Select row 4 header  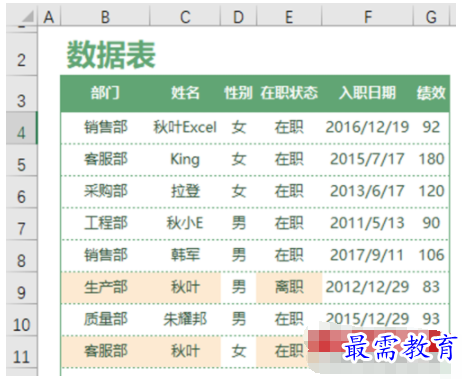[22, 128]
